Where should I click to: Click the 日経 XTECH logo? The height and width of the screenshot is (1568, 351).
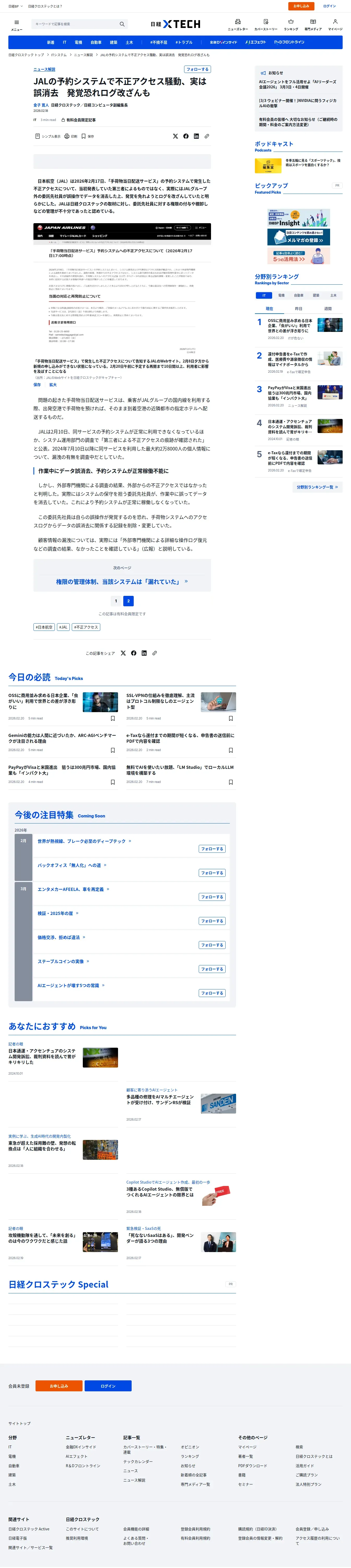tap(175, 24)
